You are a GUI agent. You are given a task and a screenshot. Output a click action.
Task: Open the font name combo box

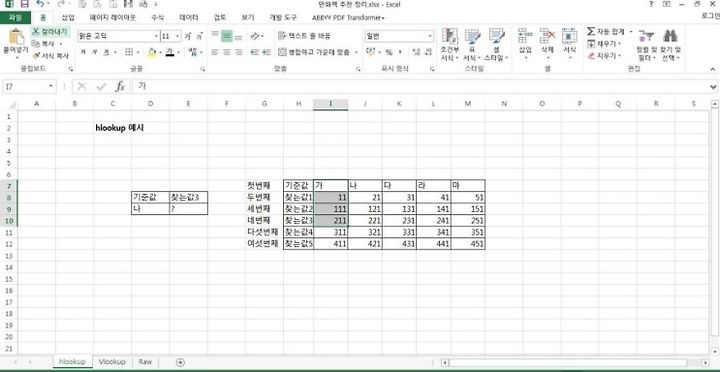point(118,36)
